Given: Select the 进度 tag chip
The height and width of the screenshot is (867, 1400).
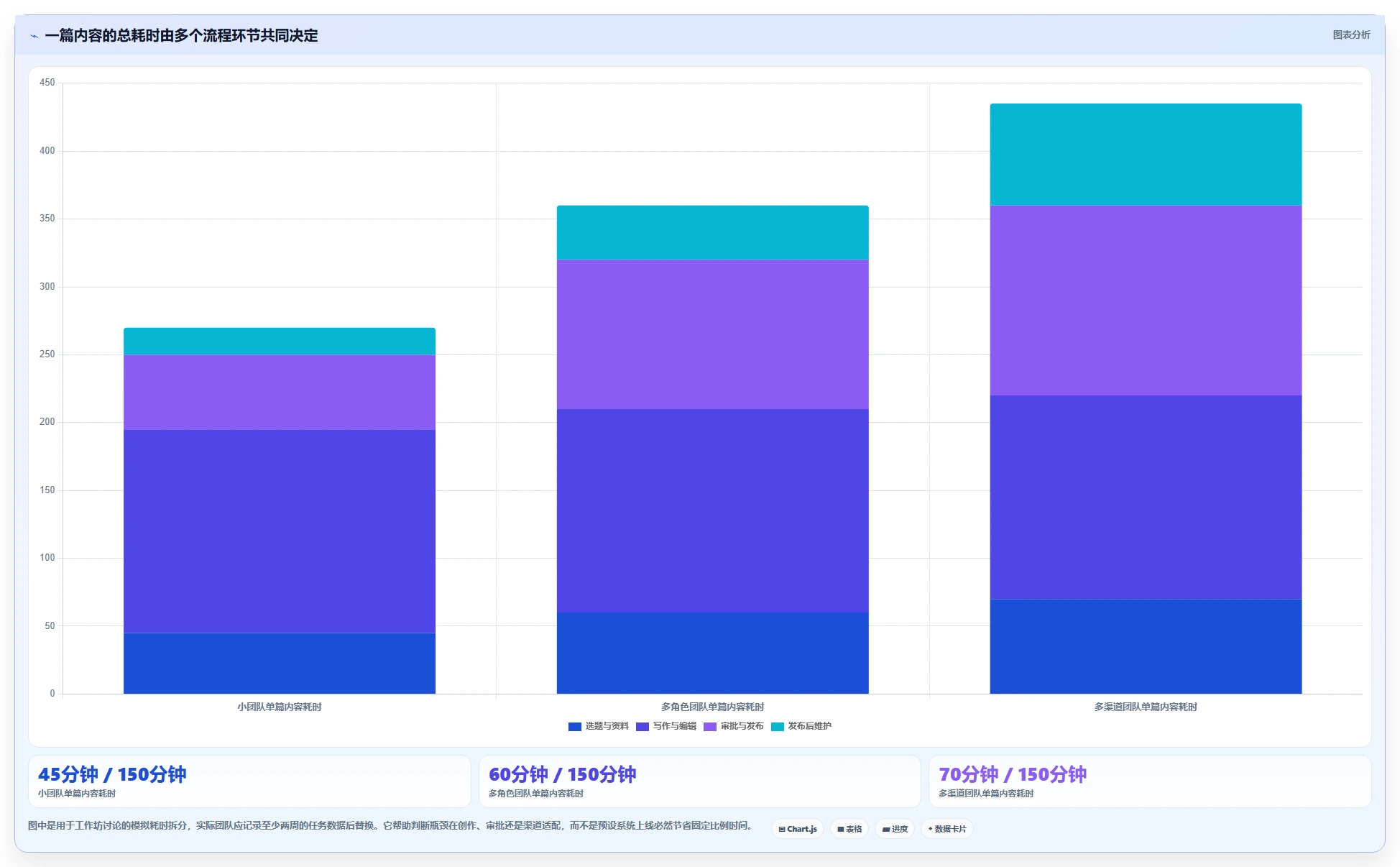Looking at the screenshot, I should click(895, 829).
